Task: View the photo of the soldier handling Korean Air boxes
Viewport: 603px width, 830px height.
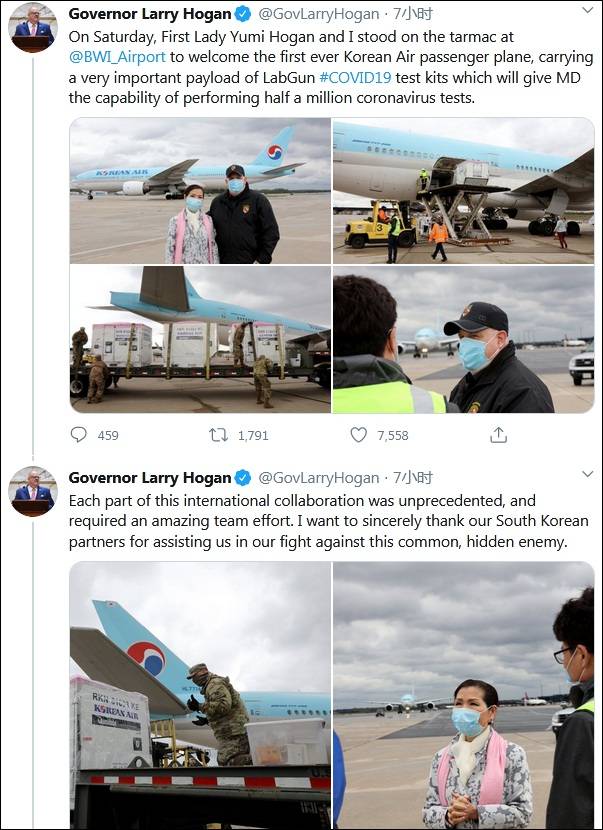Action: (x=200, y=695)
